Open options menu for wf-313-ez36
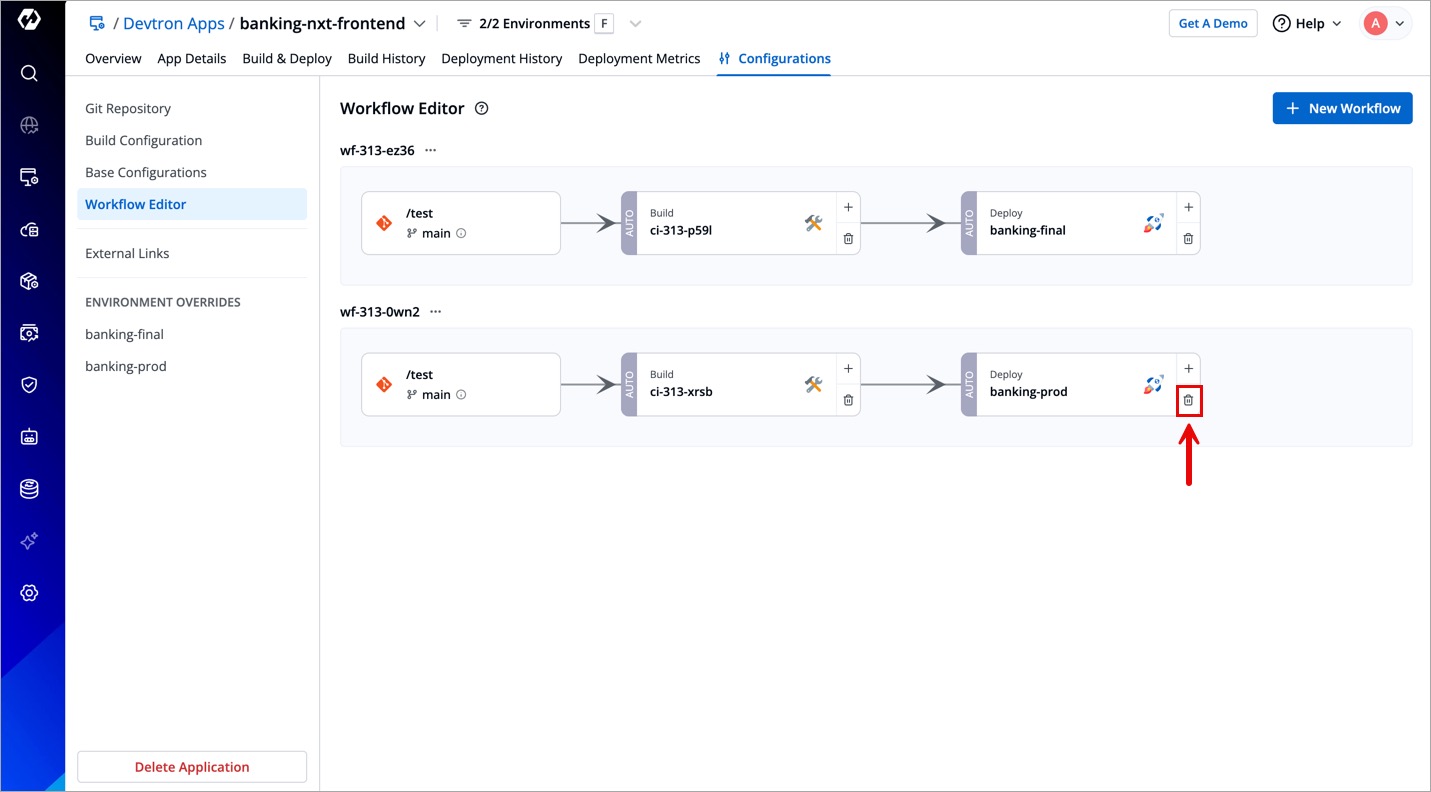1431x792 pixels. [x=431, y=150]
